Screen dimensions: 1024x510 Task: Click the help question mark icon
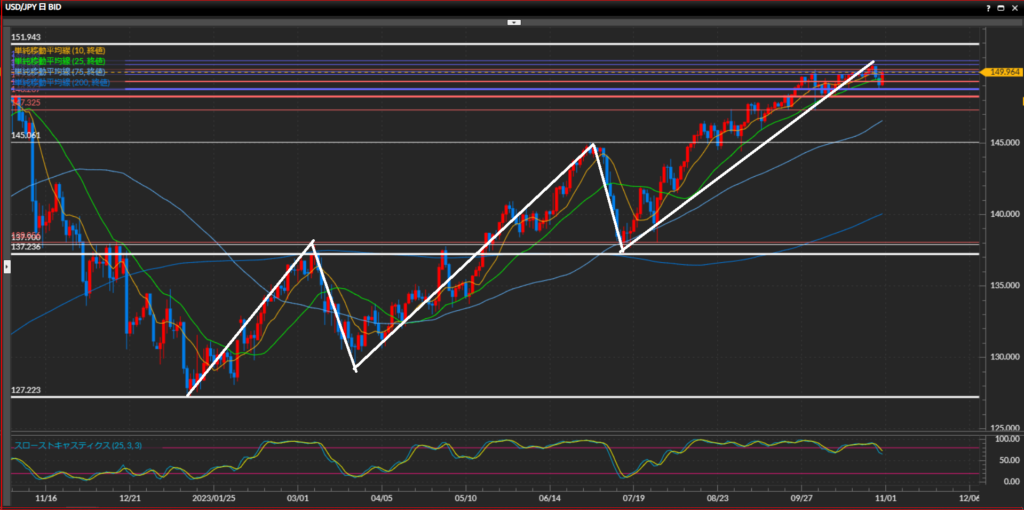tap(986, 7)
